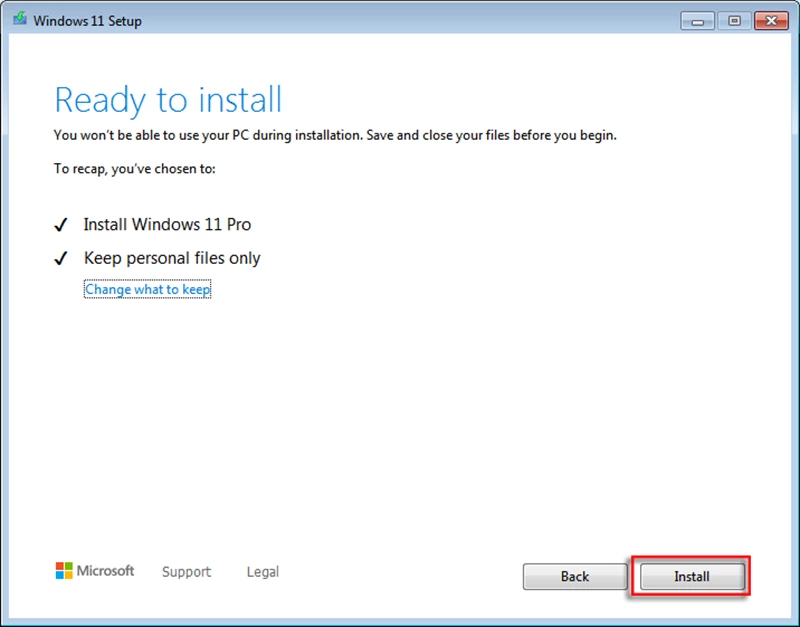800x627 pixels.
Task: Go back with the Back button
Action: pos(575,576)
